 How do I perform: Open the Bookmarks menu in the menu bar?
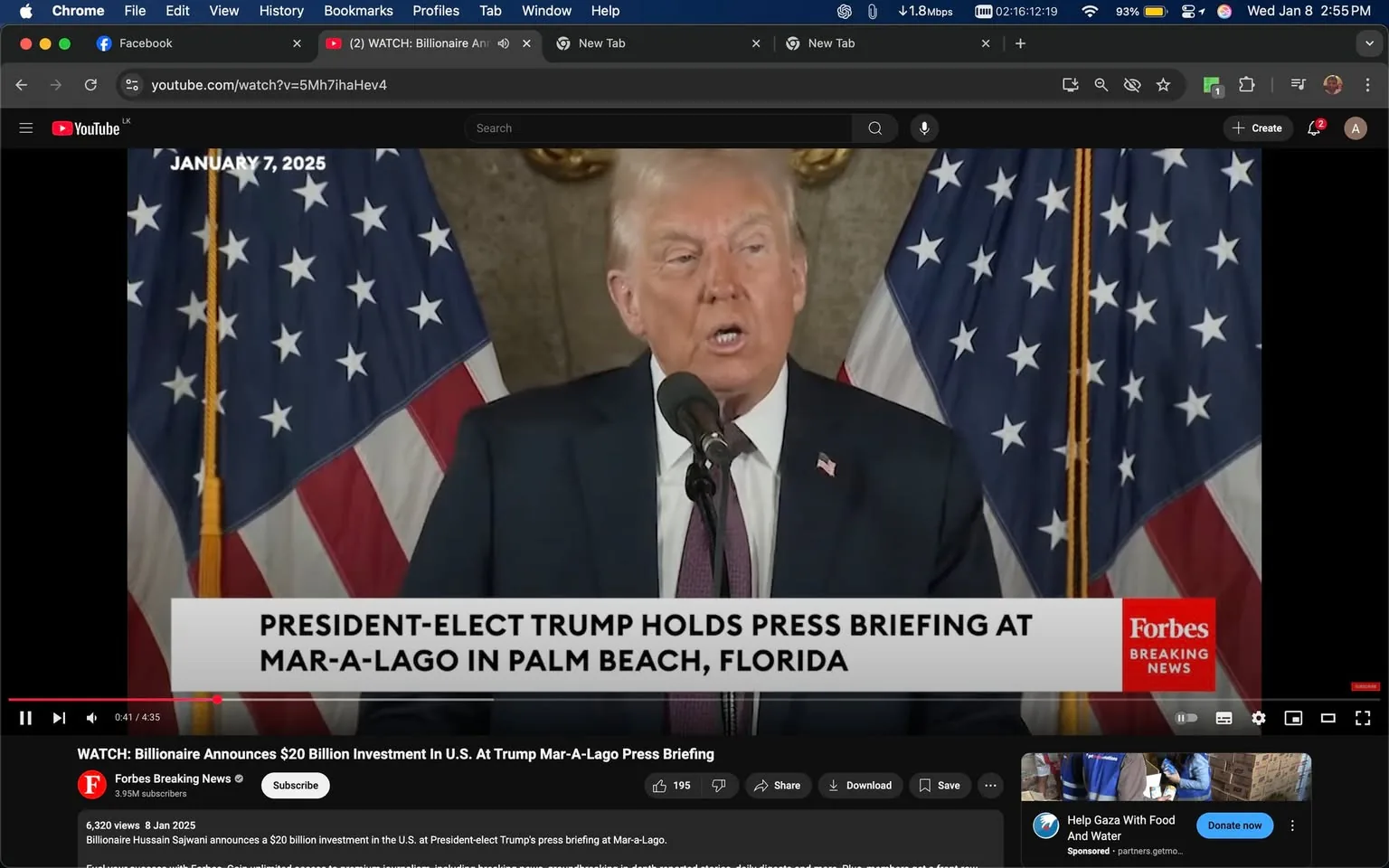357,11
